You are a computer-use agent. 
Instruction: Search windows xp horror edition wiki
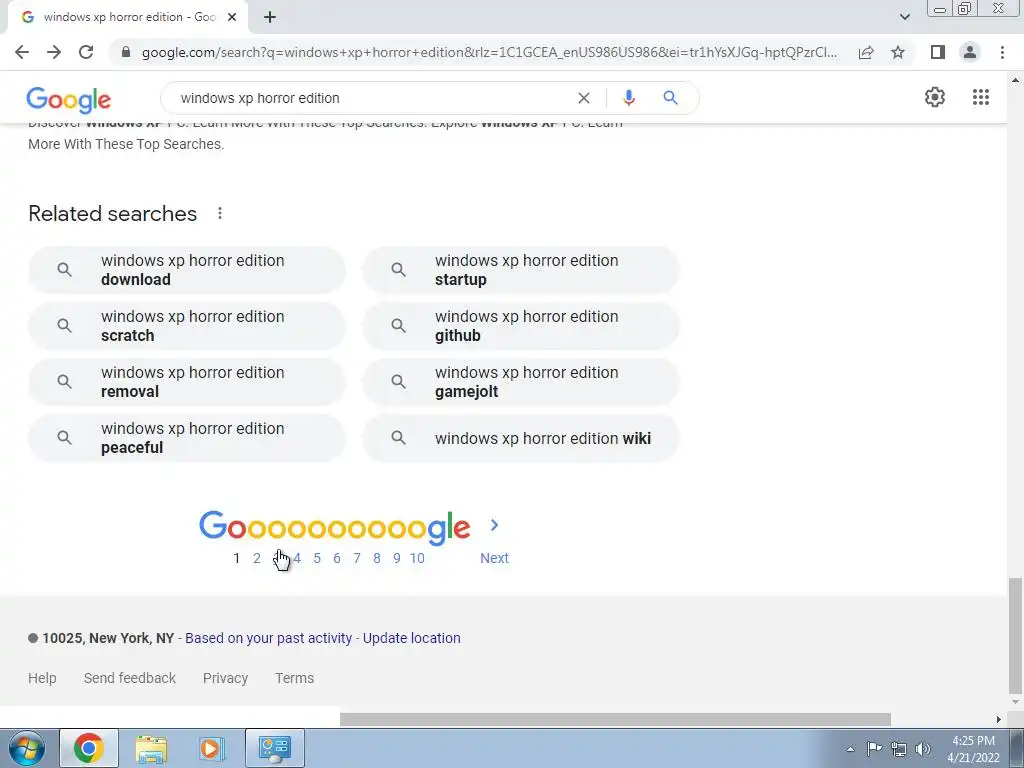click(x=521, y=438)
